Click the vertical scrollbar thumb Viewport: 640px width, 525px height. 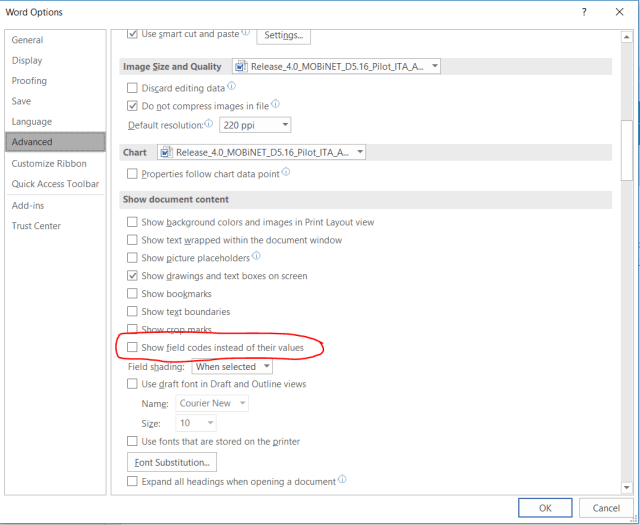(627, 150)
